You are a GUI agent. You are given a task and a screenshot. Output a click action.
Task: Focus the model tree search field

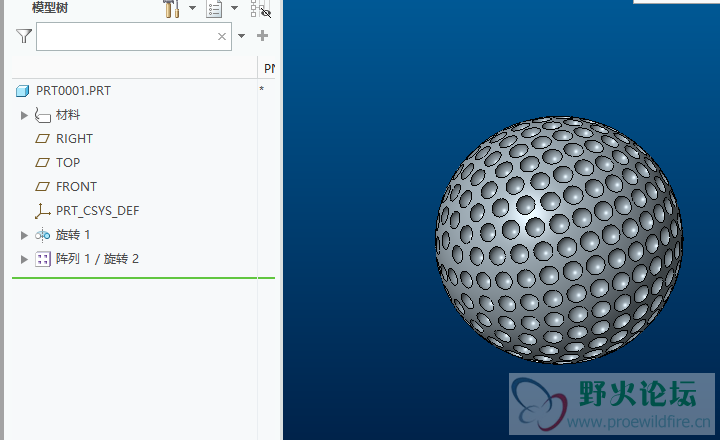tap(134, 36)
